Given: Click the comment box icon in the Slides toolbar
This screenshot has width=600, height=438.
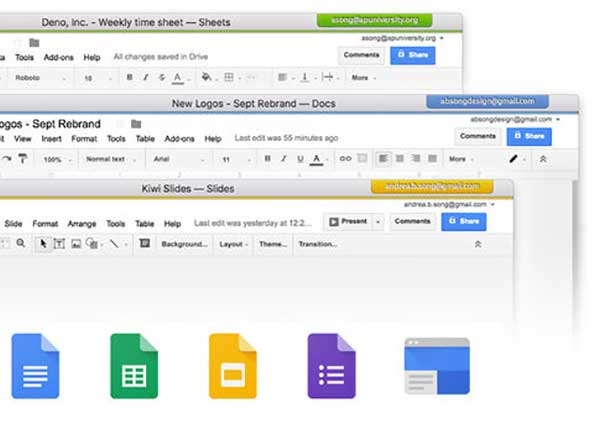Looking at the screenshot, I should pyautogui.click(x=145, y=243).
